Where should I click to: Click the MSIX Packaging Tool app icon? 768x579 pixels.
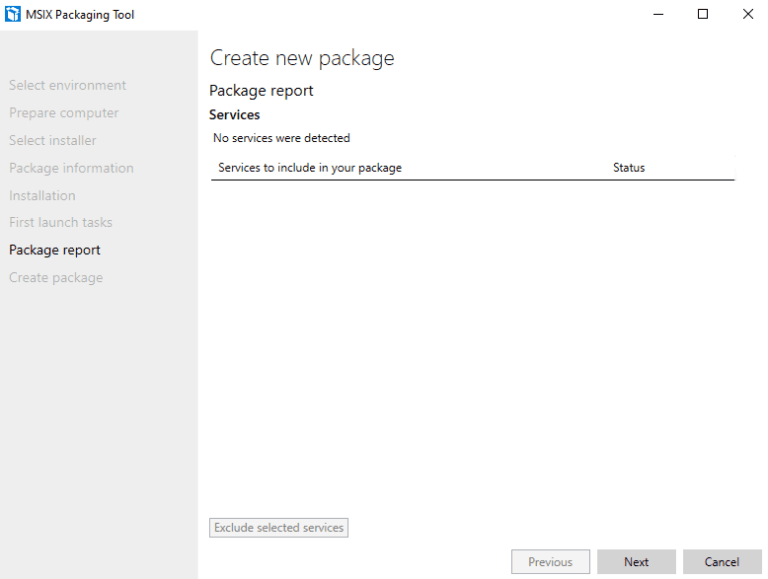tap(13, 15)
